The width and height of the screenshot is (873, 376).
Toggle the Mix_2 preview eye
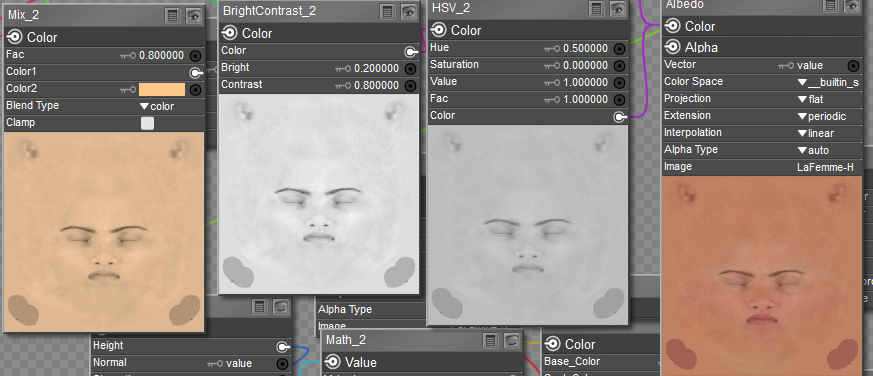tap(194, 15)
